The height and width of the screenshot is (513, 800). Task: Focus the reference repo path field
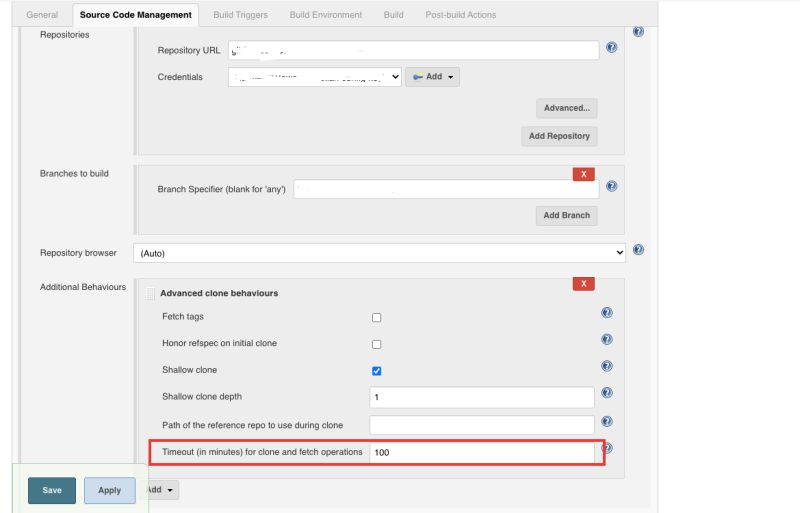tap(482, 425)
